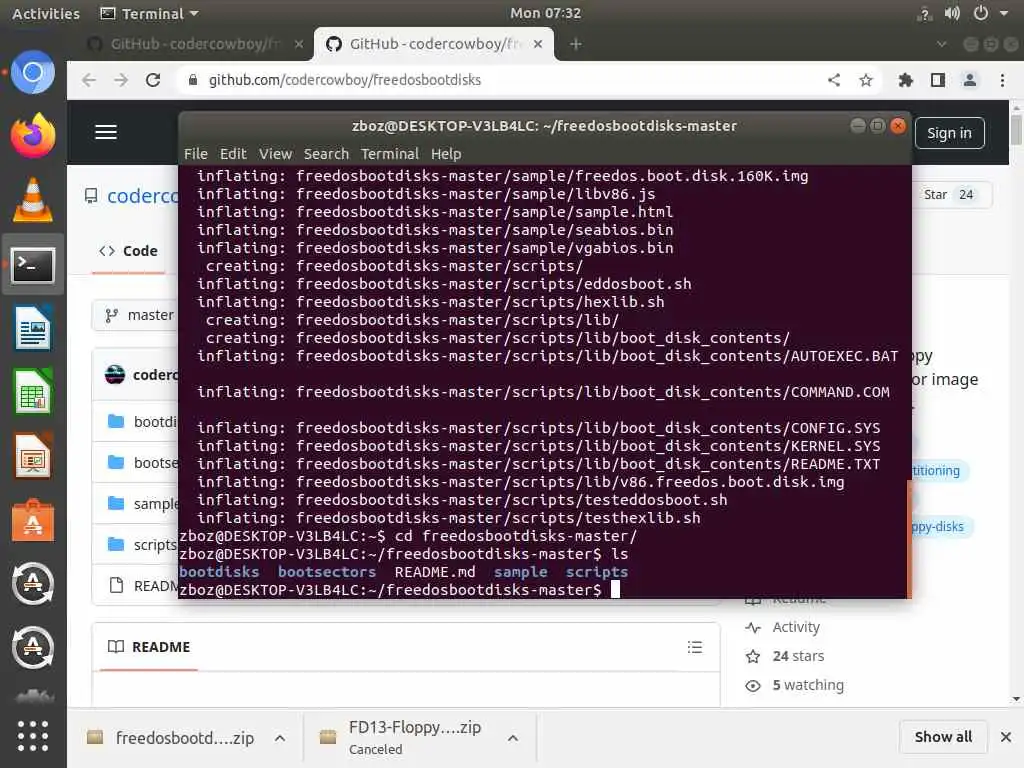Close the downloads bar
This screenshot has width=1024, height=768.
click(1006, 737)
